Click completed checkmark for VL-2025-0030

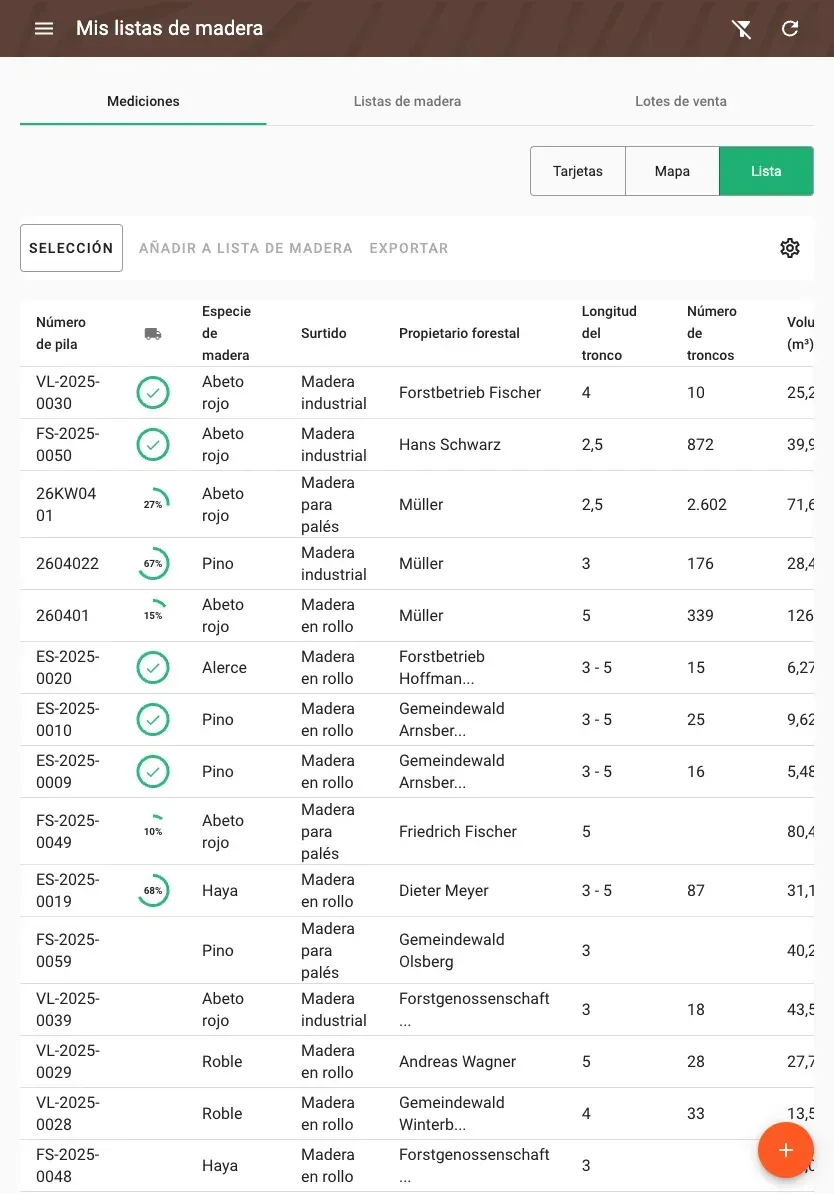153,393
